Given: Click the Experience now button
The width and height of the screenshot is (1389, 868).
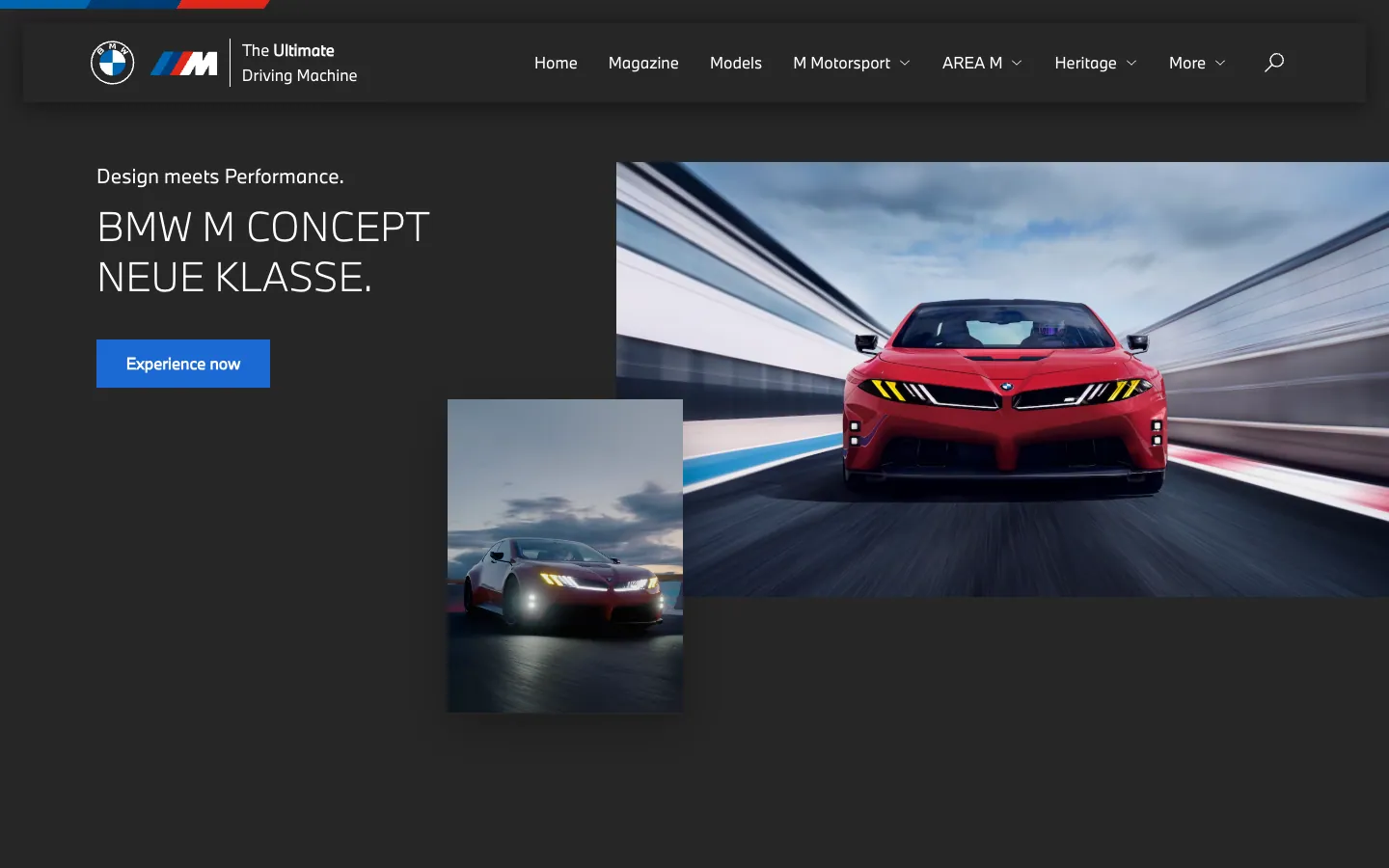Looking at the screenshot, I should 183,364.
